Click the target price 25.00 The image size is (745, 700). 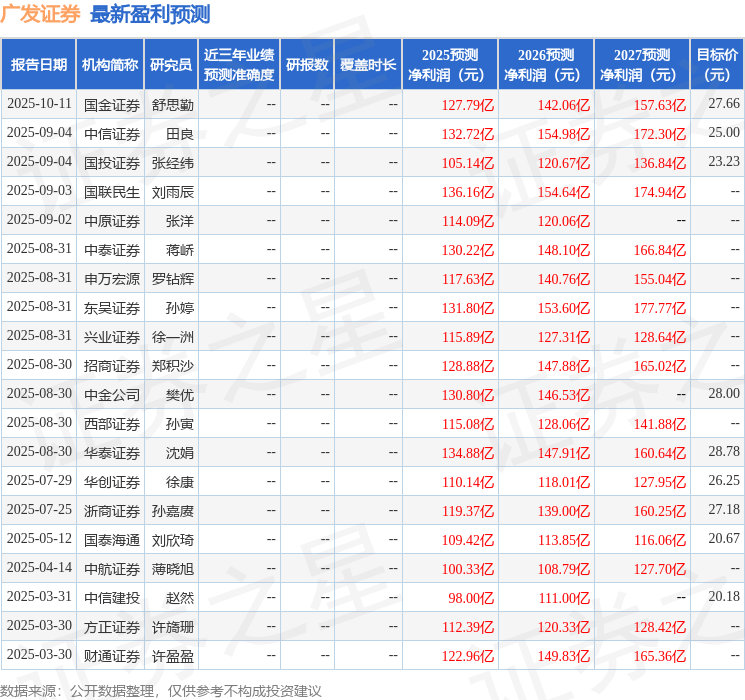pyautogui.click(x=724, y=133)
